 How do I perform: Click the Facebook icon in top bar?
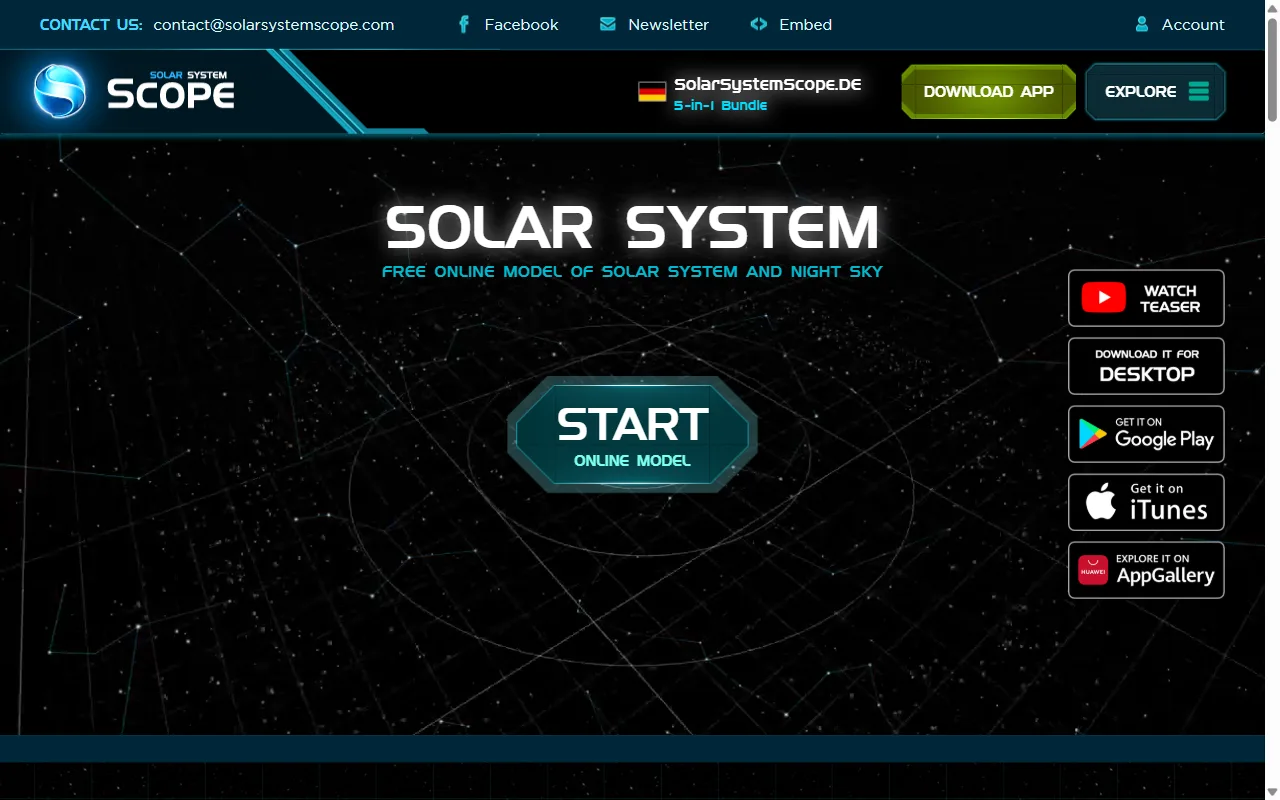point(464,24)
